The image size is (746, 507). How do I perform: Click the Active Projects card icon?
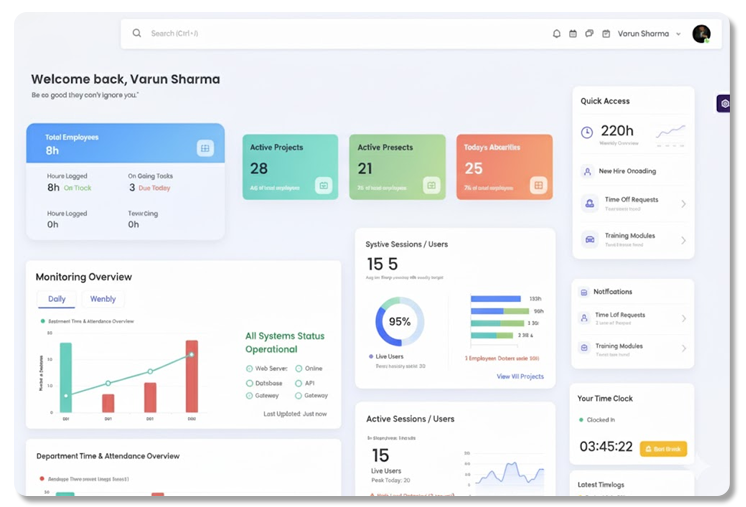[x=323, y=185]
